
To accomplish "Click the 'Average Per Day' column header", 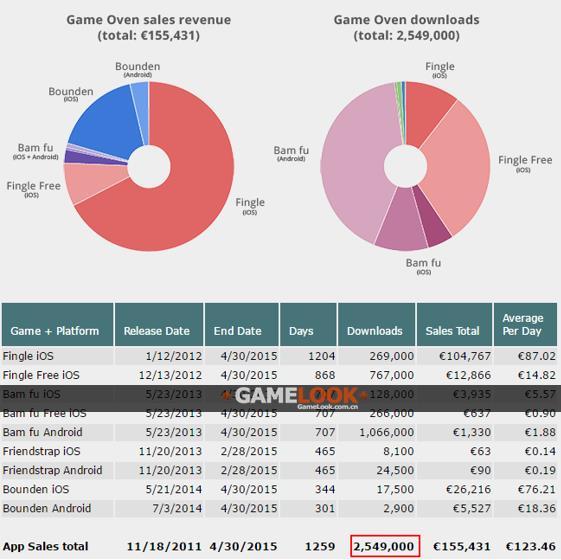I will (525, 325).
